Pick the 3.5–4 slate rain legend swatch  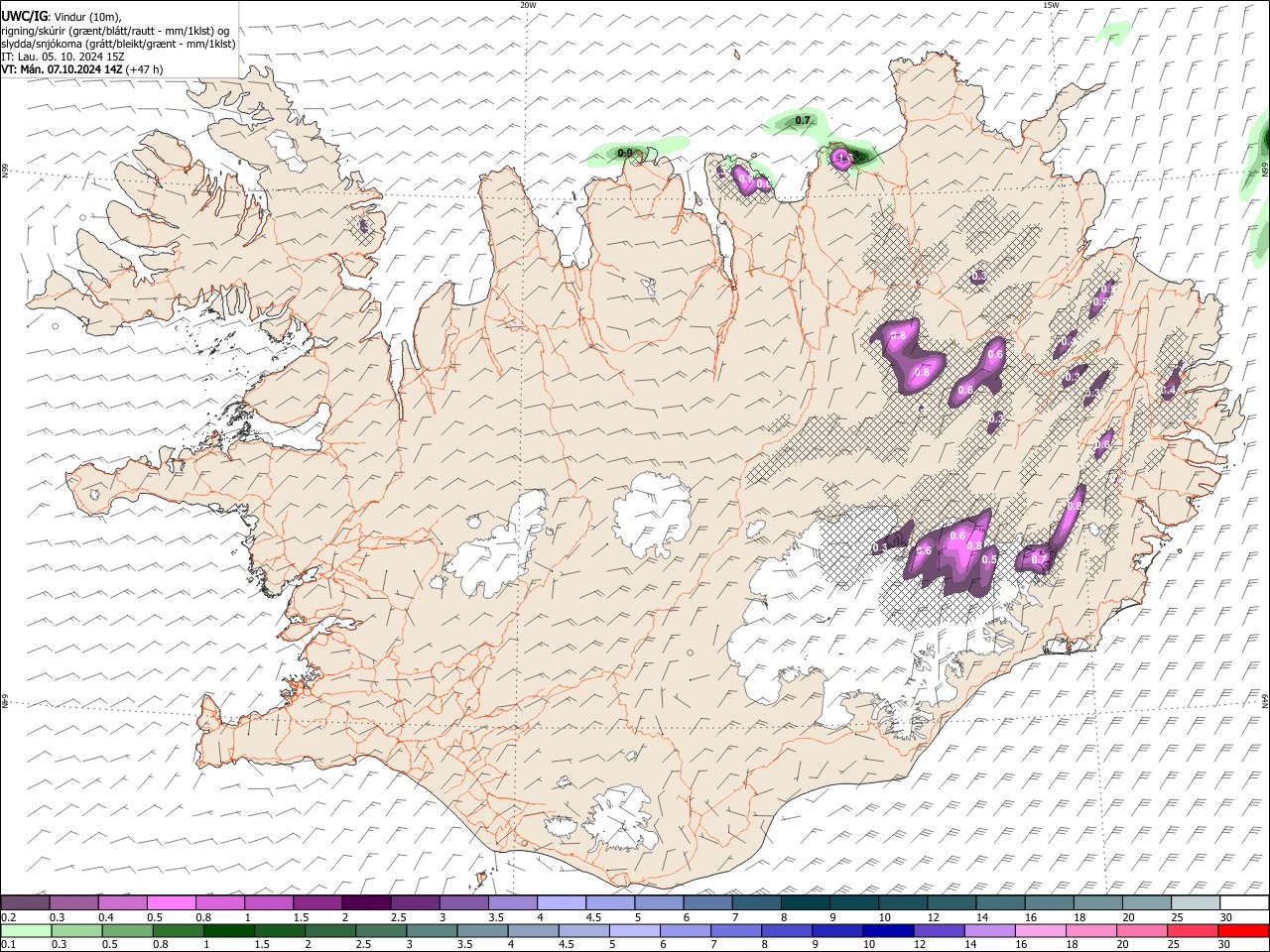click(483, 930)
